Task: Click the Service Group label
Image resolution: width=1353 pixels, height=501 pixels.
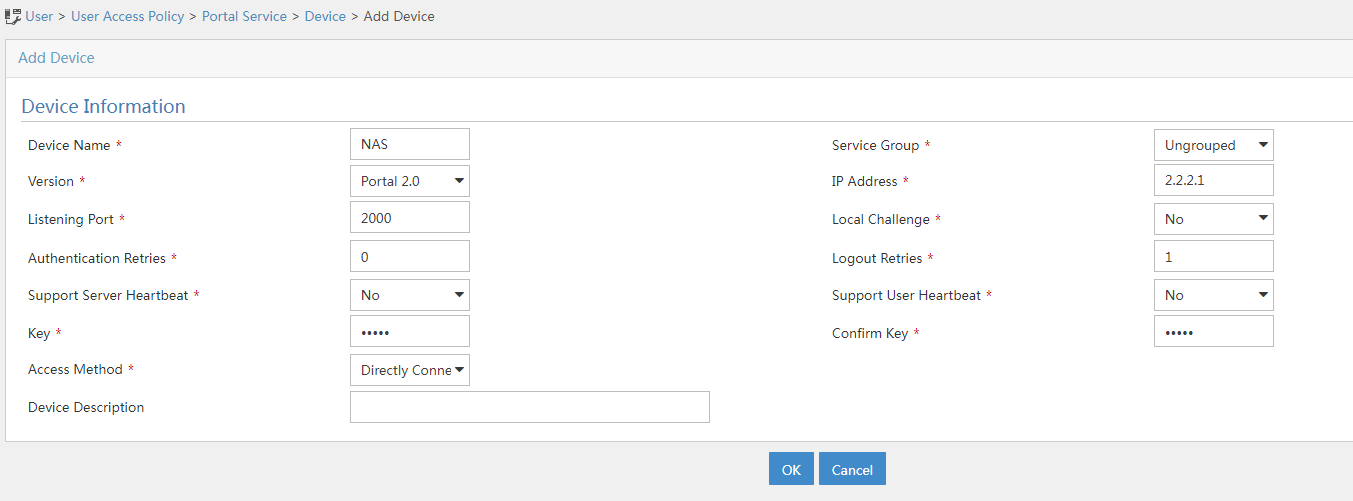Action: click(x=875, y=145)
